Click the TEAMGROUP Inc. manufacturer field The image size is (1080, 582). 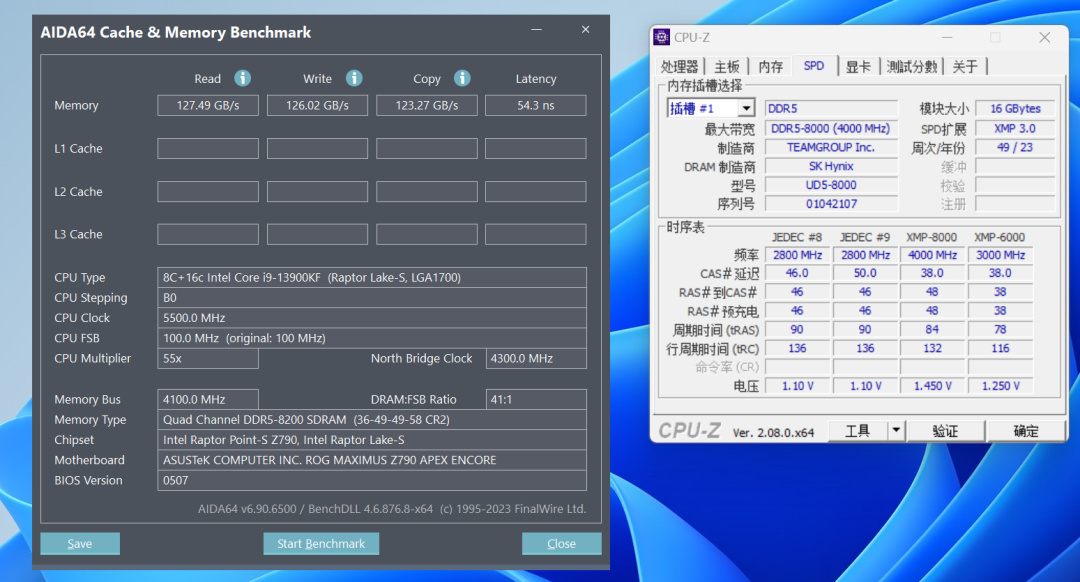click(831, 147)
